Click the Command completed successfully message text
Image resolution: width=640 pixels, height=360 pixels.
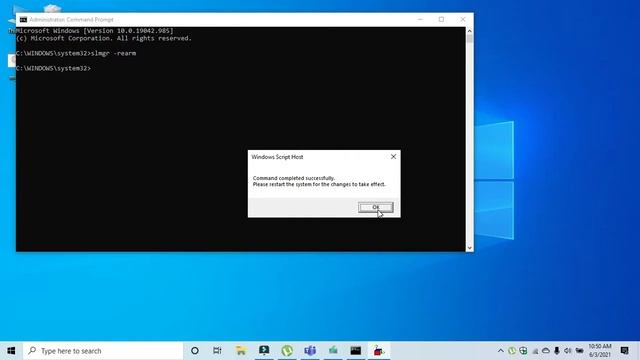click(293, 178)
